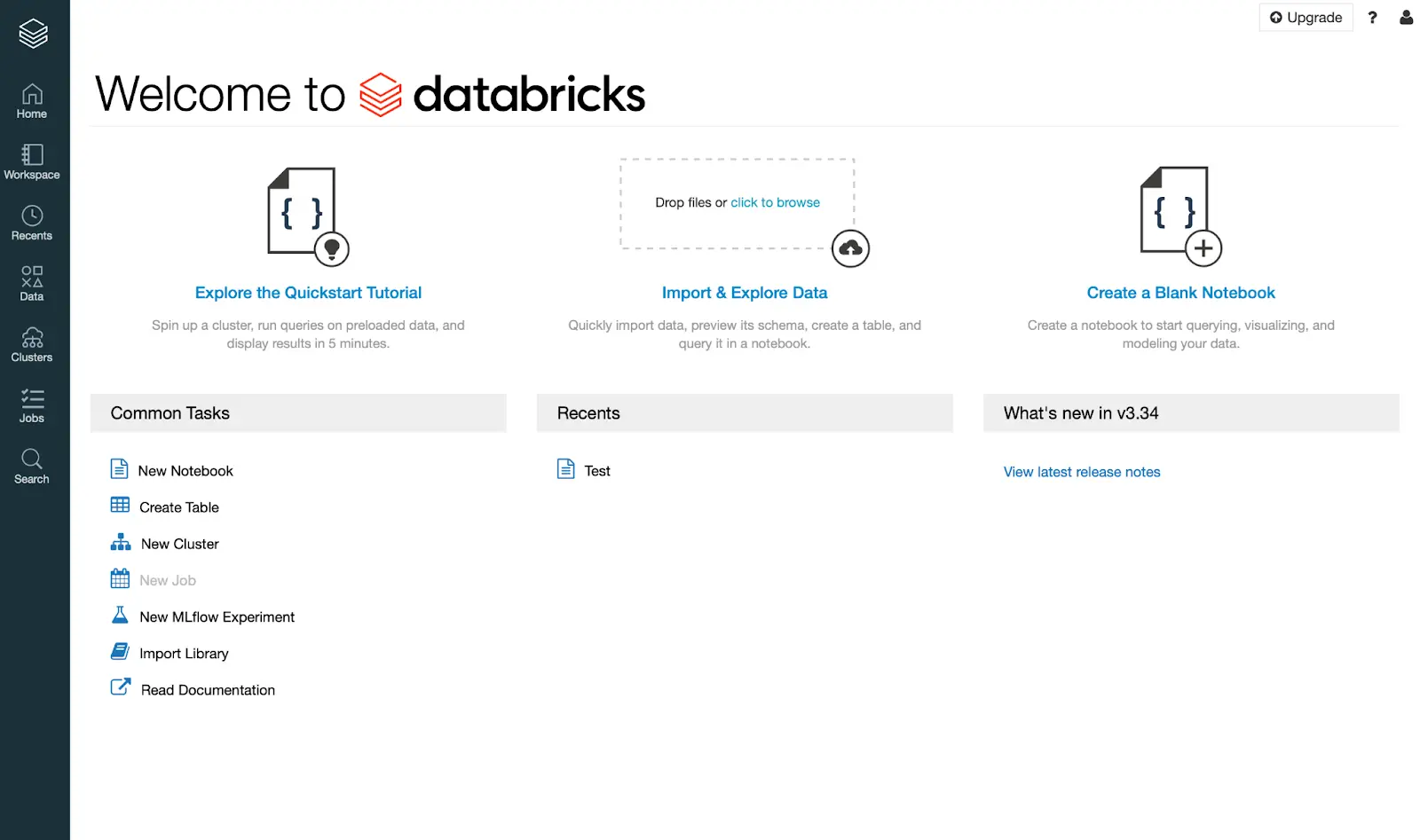Screen dimensions: 1420x840
Task: Open Create a Blank Notebook link
Action: coord(1180,293)
